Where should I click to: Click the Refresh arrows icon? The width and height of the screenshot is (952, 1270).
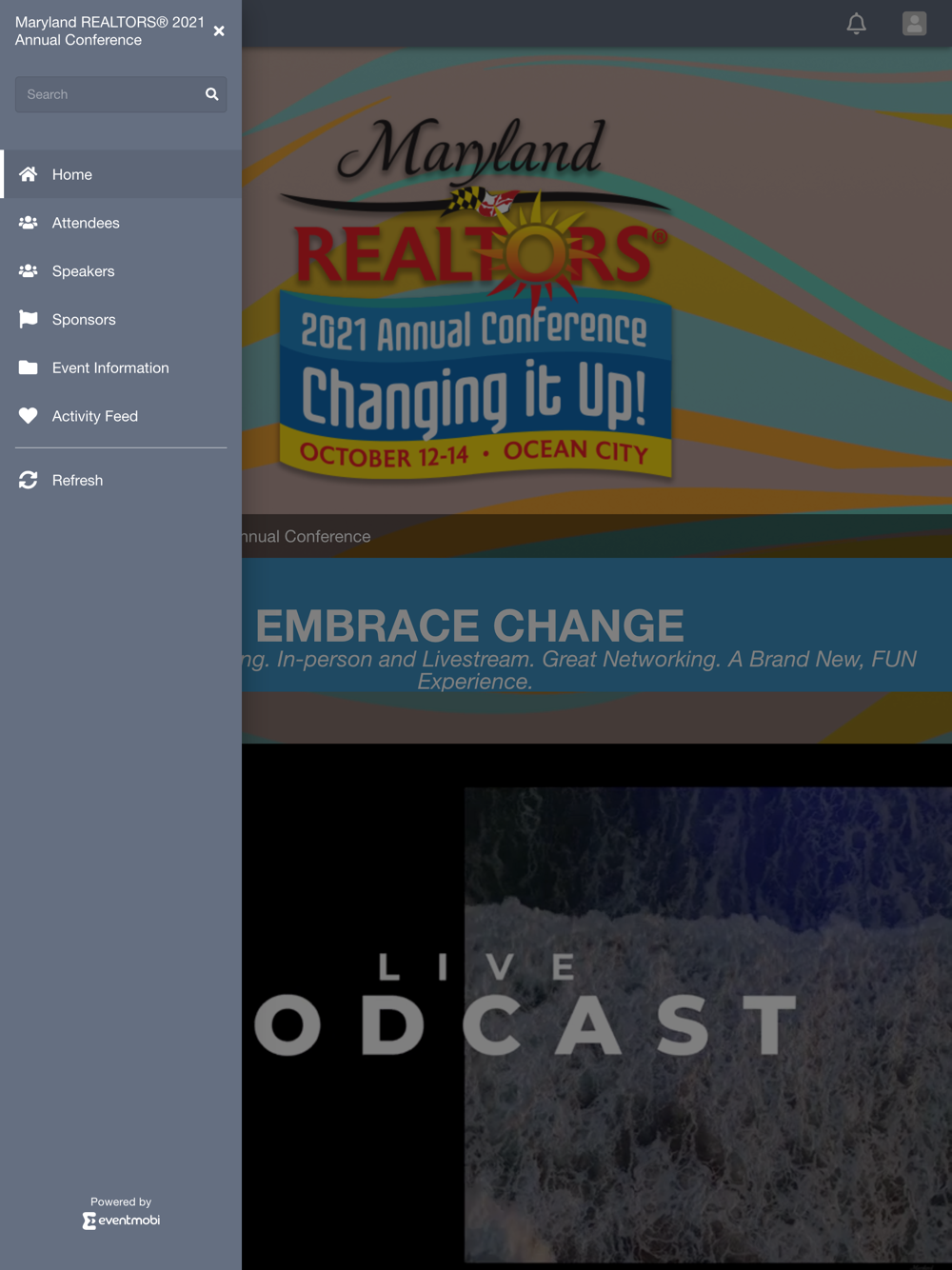(x=29, y=481)
